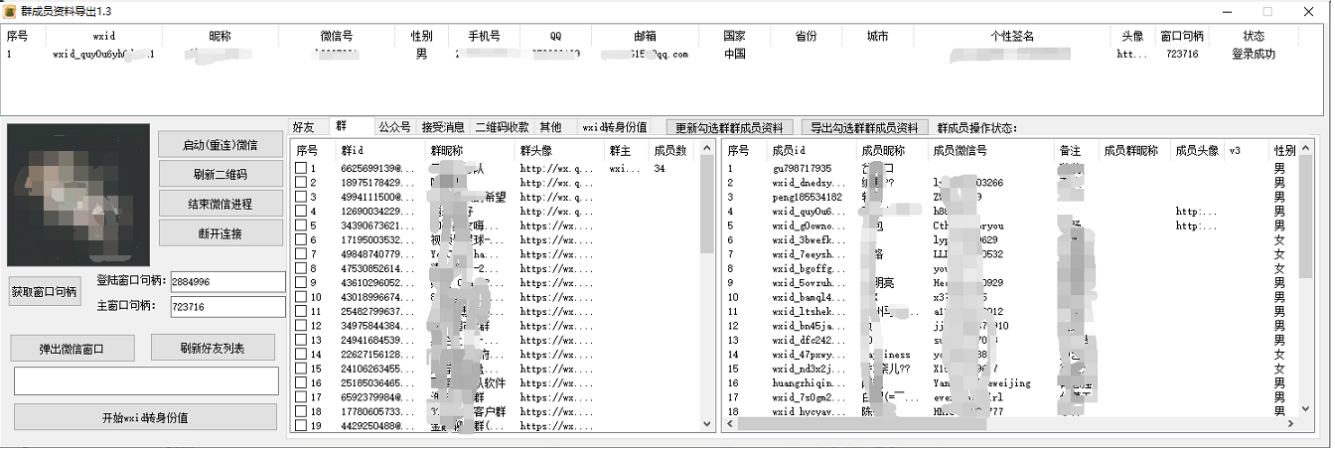Check the checkbox for group row 1
Viewport: 1335px width, 453px height.
(301, 169)
